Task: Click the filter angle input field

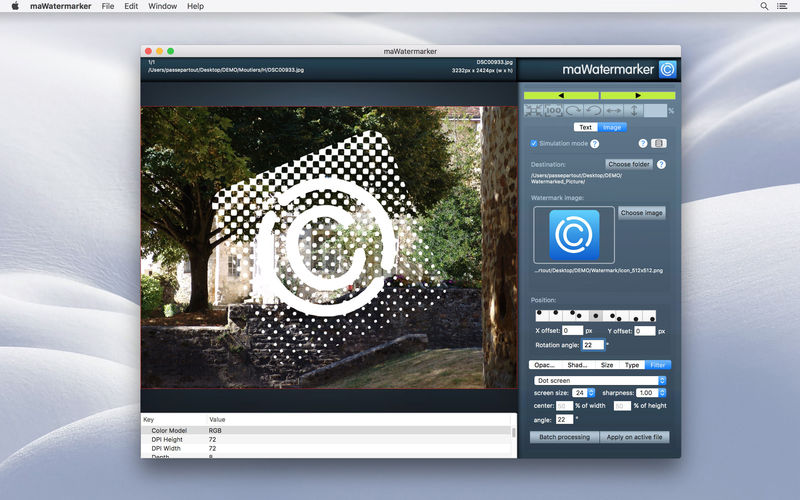Action: tap(564, 419)
